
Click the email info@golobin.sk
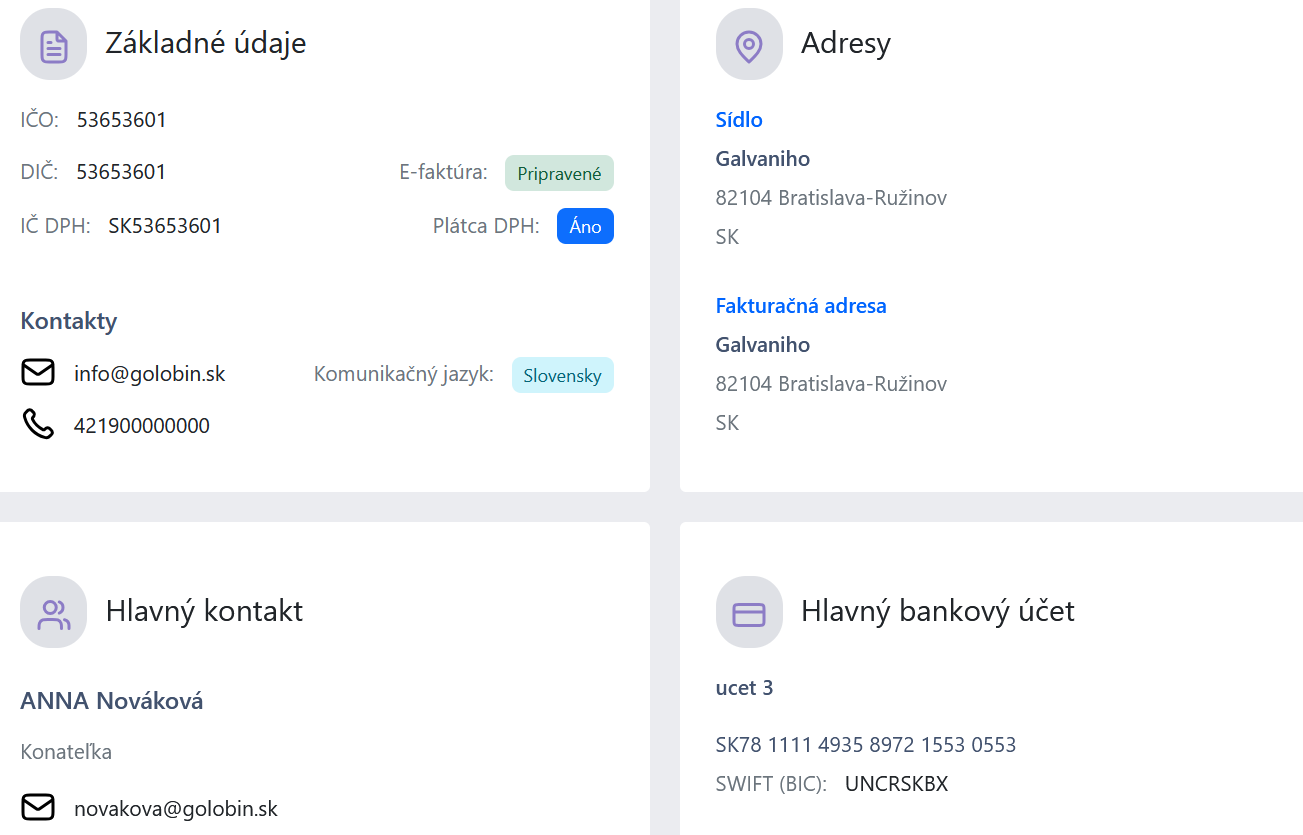point(150,374)
